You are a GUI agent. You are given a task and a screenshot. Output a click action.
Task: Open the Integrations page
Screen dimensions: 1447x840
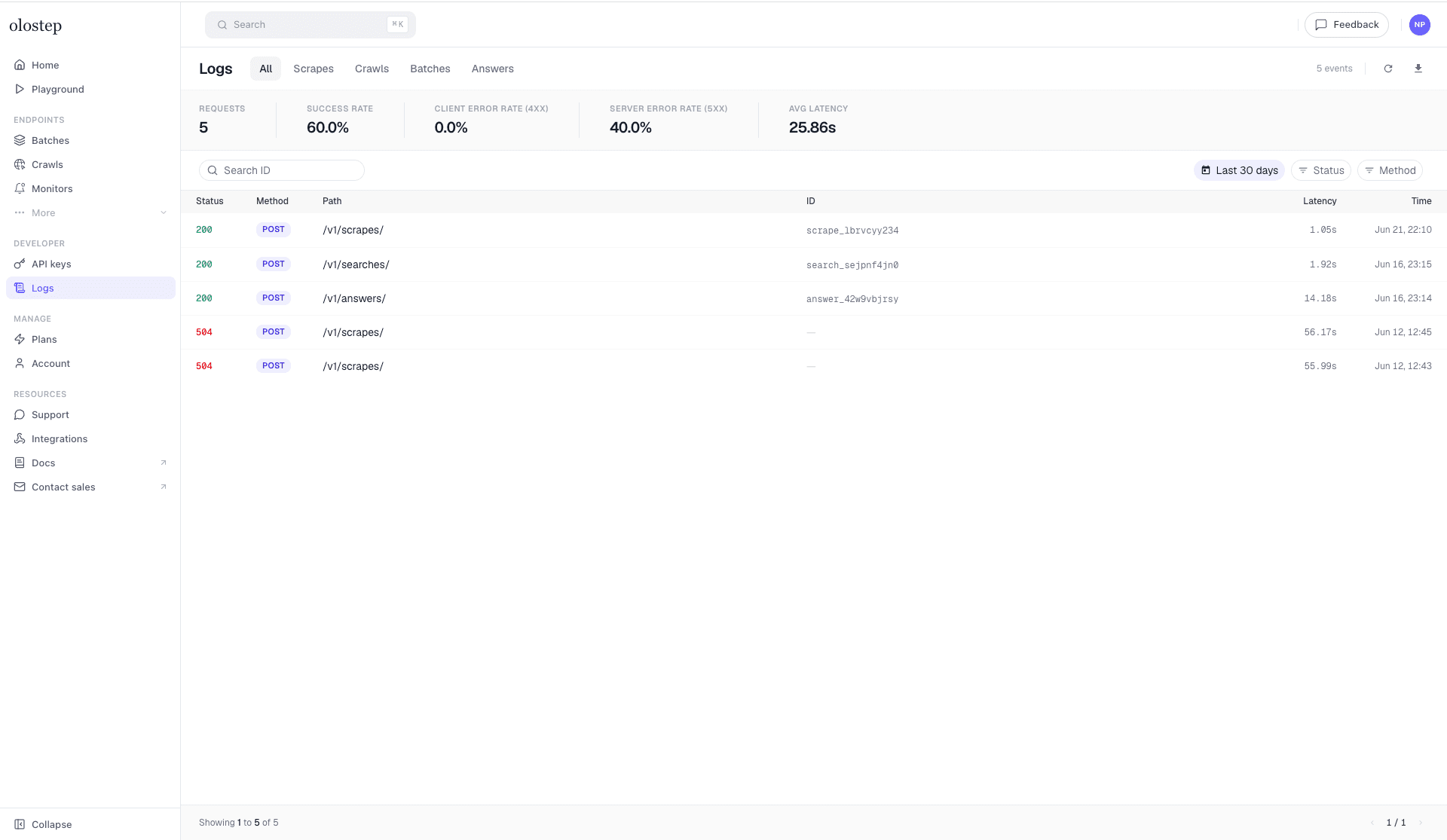90,438
